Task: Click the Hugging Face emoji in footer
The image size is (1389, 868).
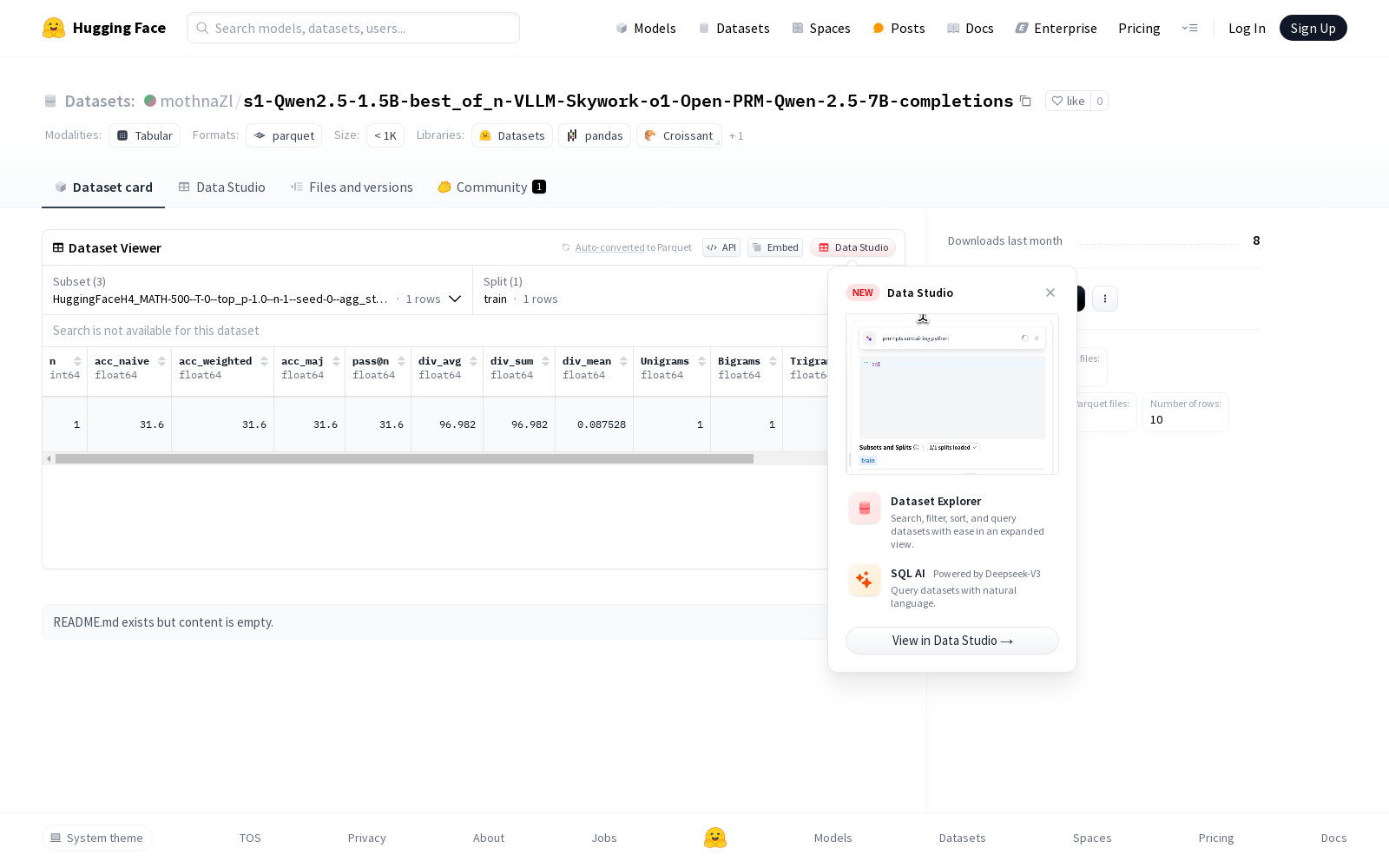Action: [x=715, y=838]
